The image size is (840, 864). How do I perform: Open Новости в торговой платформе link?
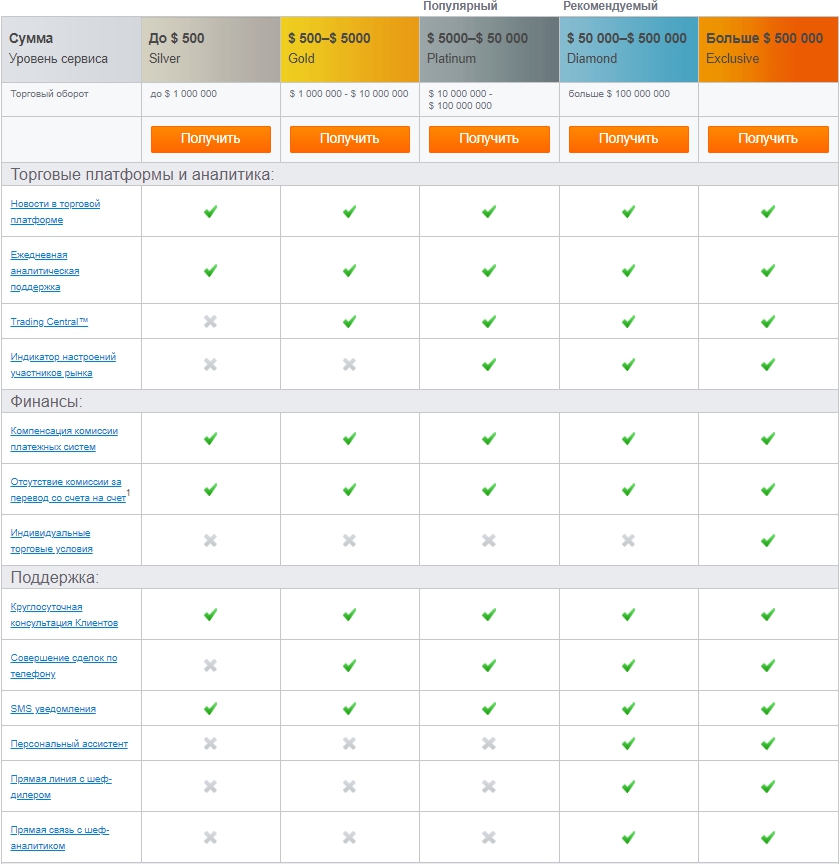[x=55, y=212]
